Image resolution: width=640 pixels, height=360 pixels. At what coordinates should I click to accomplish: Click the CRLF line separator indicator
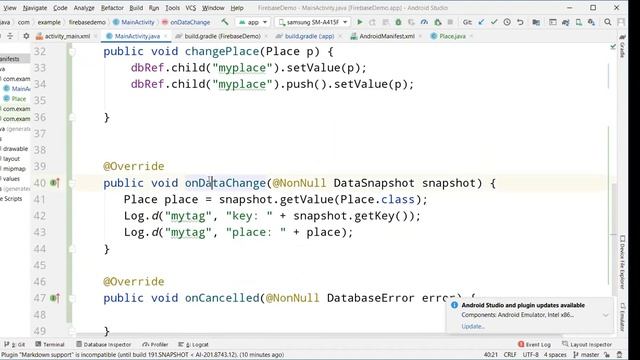click(x=510, y=355)
